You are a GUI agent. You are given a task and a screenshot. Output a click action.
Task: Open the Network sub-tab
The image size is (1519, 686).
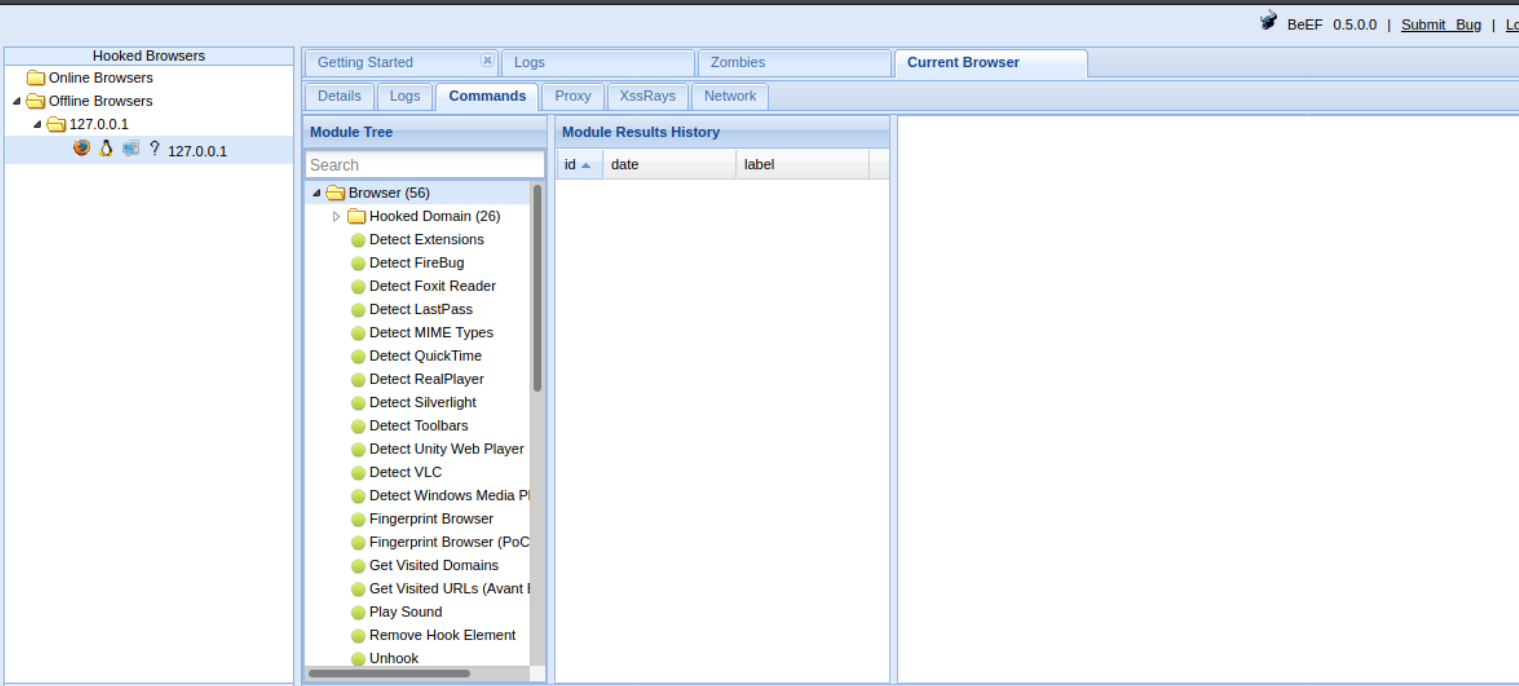point(730,96)
